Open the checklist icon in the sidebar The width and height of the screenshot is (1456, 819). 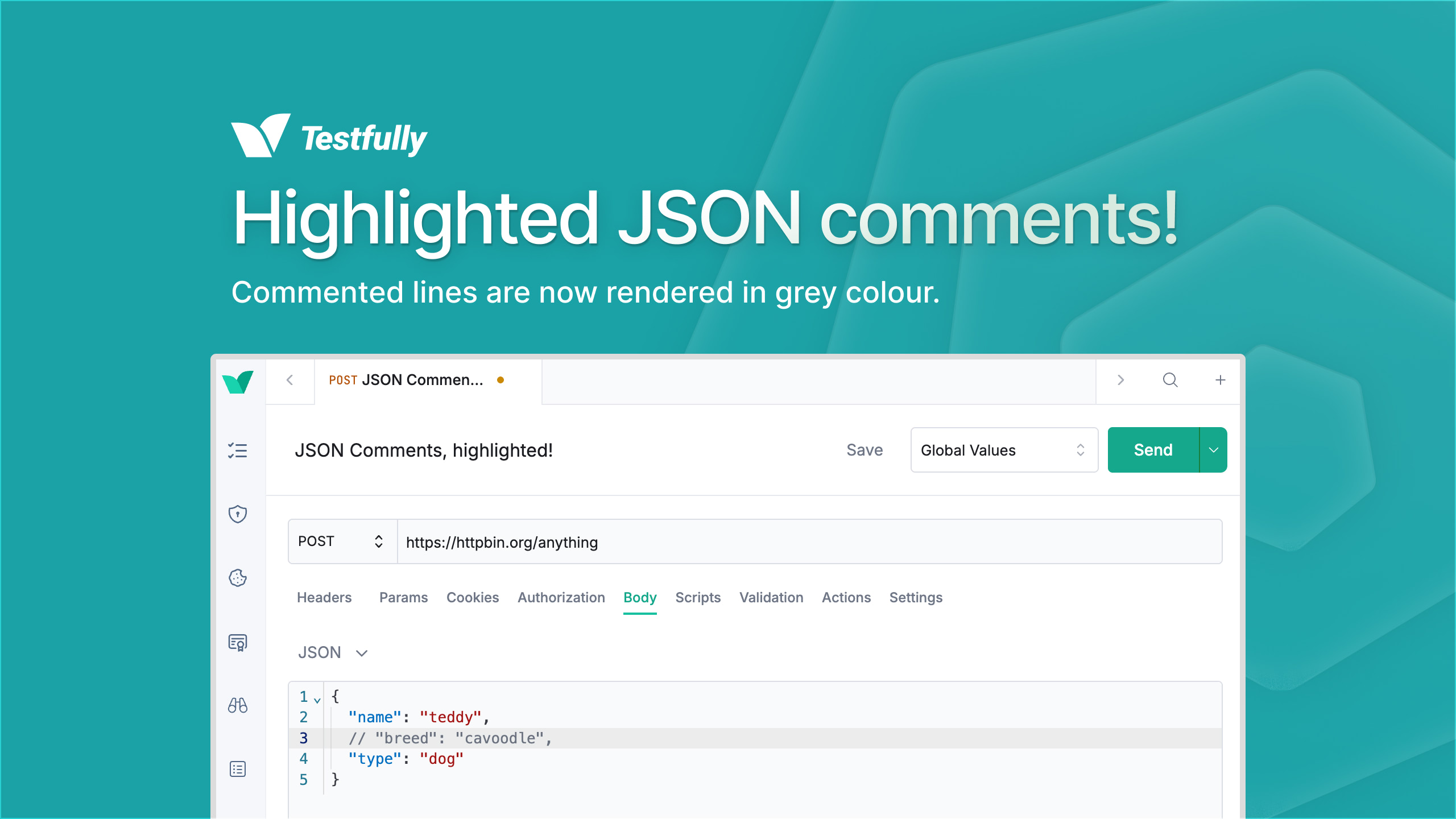238,450
